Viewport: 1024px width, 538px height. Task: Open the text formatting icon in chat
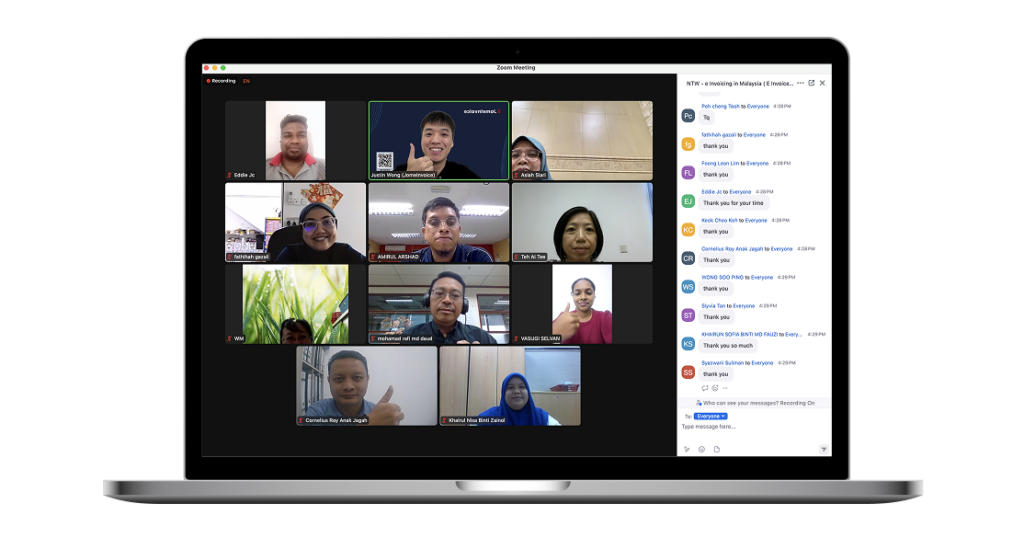pyautogui.click(x=687, y=449)
